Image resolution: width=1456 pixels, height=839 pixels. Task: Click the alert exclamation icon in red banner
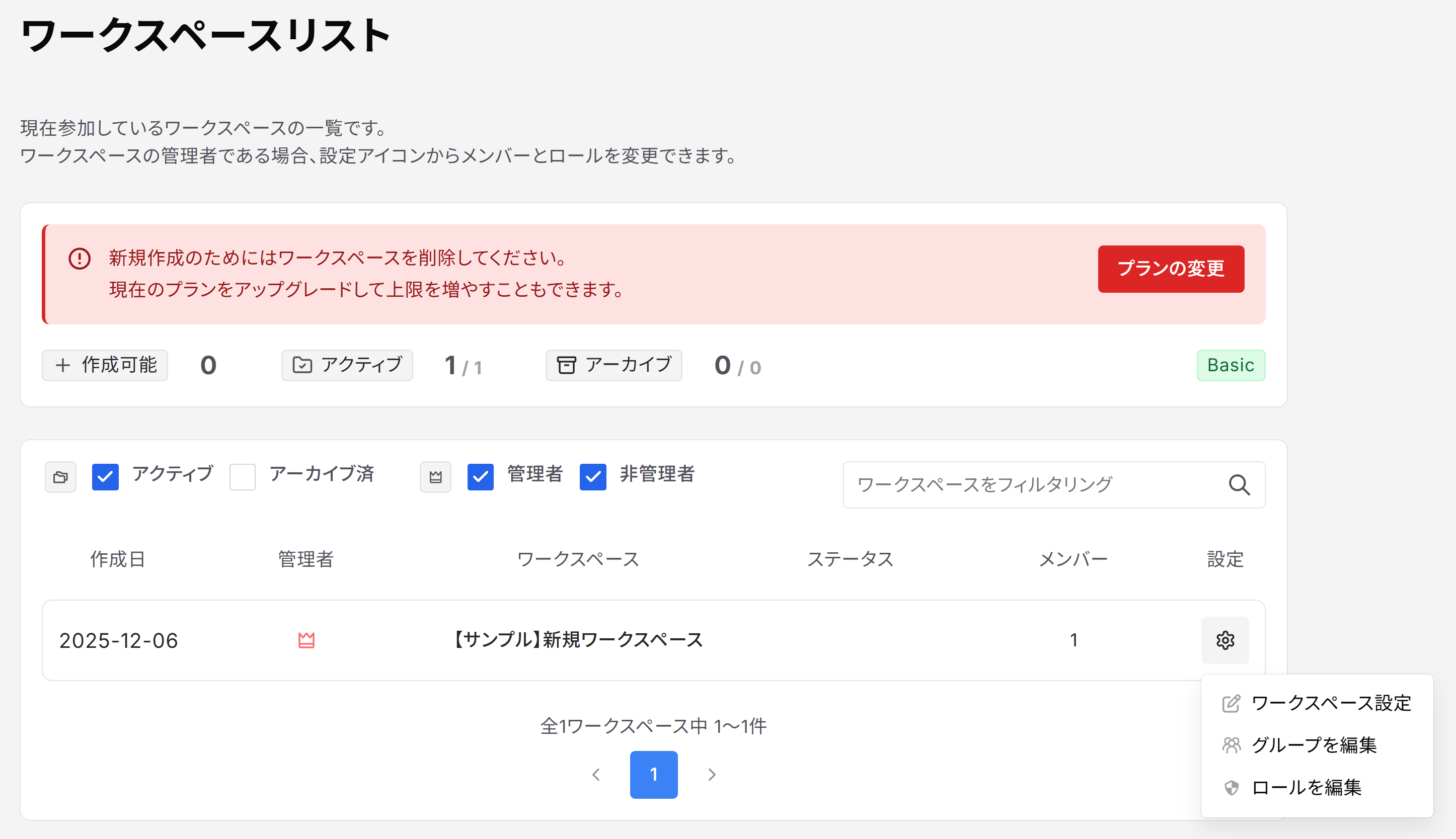pos(80,259)
